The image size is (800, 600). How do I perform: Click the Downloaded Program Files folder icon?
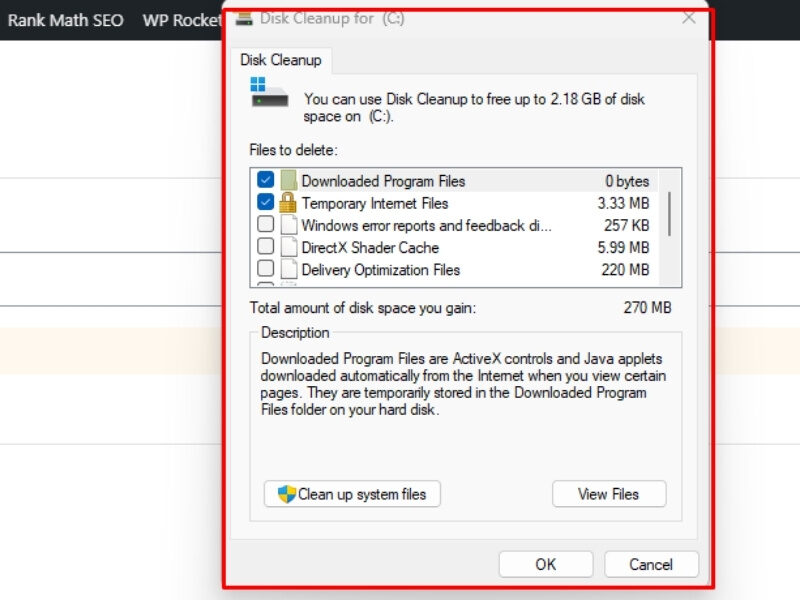(x=288, y=181)
